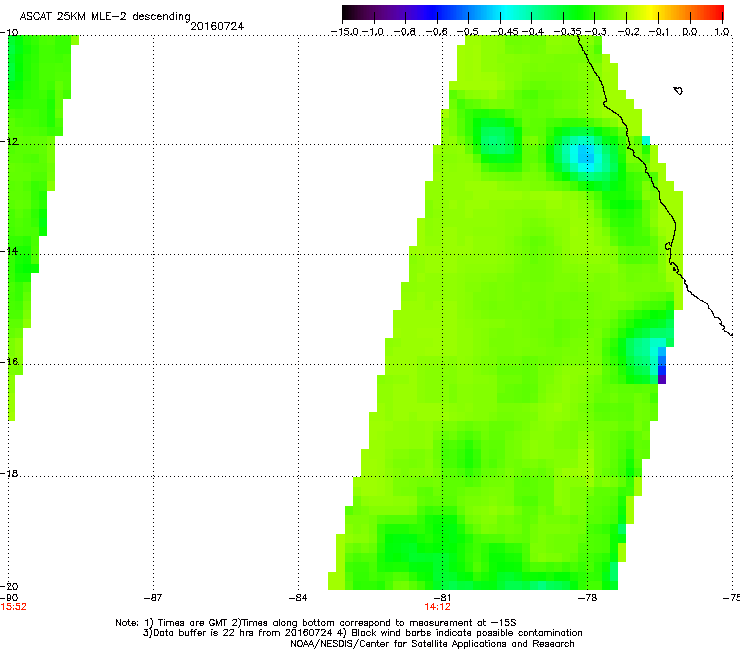This screenshot has width=740, height=650.
Task: Click the -0.2 color scale label
Action: (x=629, y=32)
